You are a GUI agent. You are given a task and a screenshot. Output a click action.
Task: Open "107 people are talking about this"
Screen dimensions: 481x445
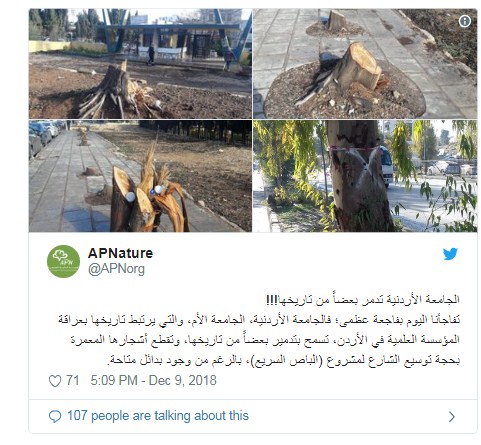click(158, 416)
